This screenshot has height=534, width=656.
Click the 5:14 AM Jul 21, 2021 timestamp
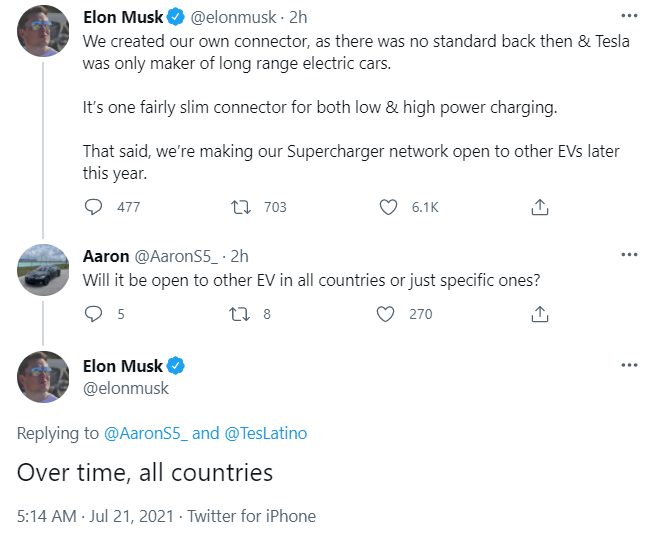point(96,516)
